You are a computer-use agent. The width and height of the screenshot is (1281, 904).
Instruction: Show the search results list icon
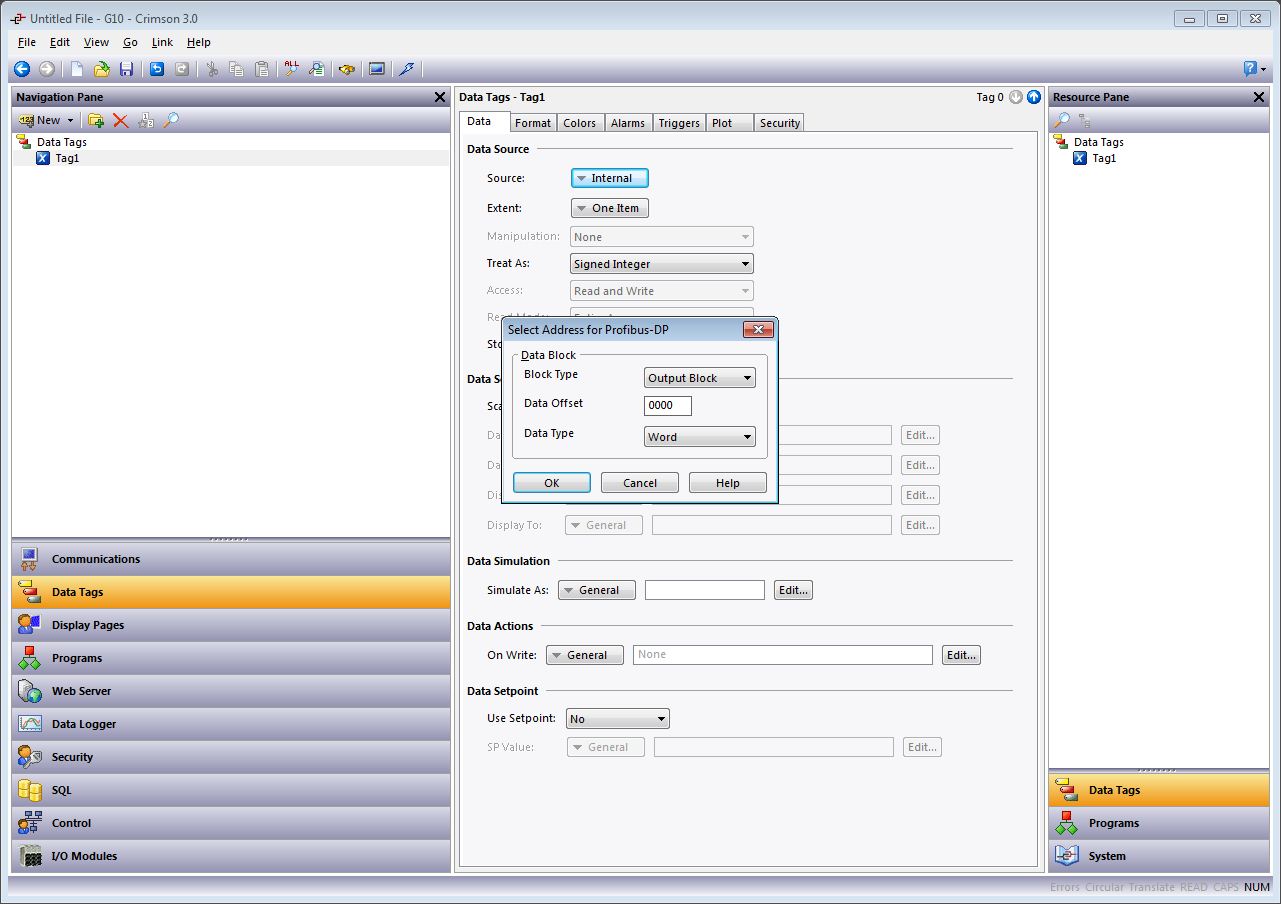pos(317,69)
